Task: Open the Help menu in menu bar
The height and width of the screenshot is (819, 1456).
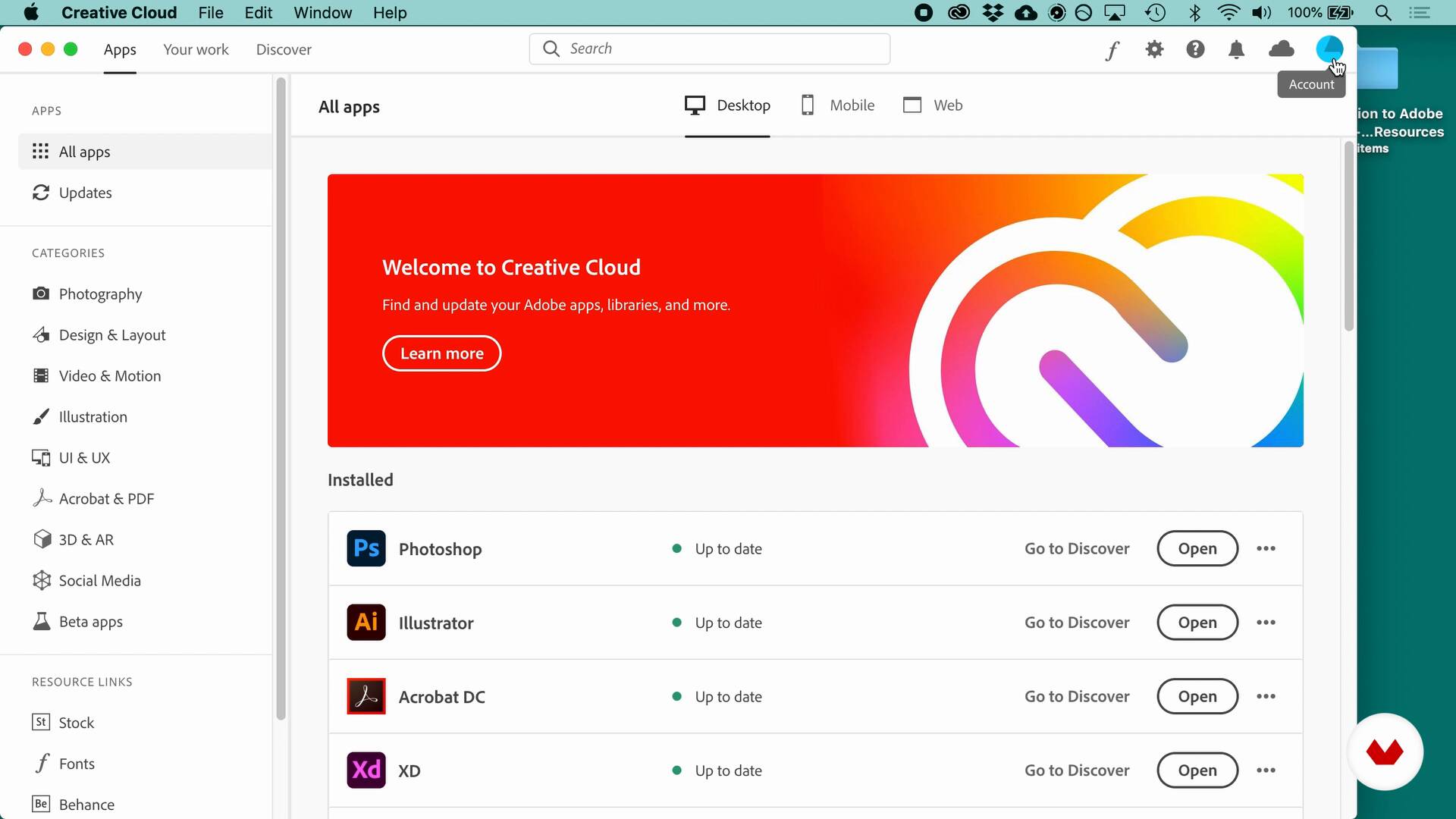Action: (x=390, y=13)
